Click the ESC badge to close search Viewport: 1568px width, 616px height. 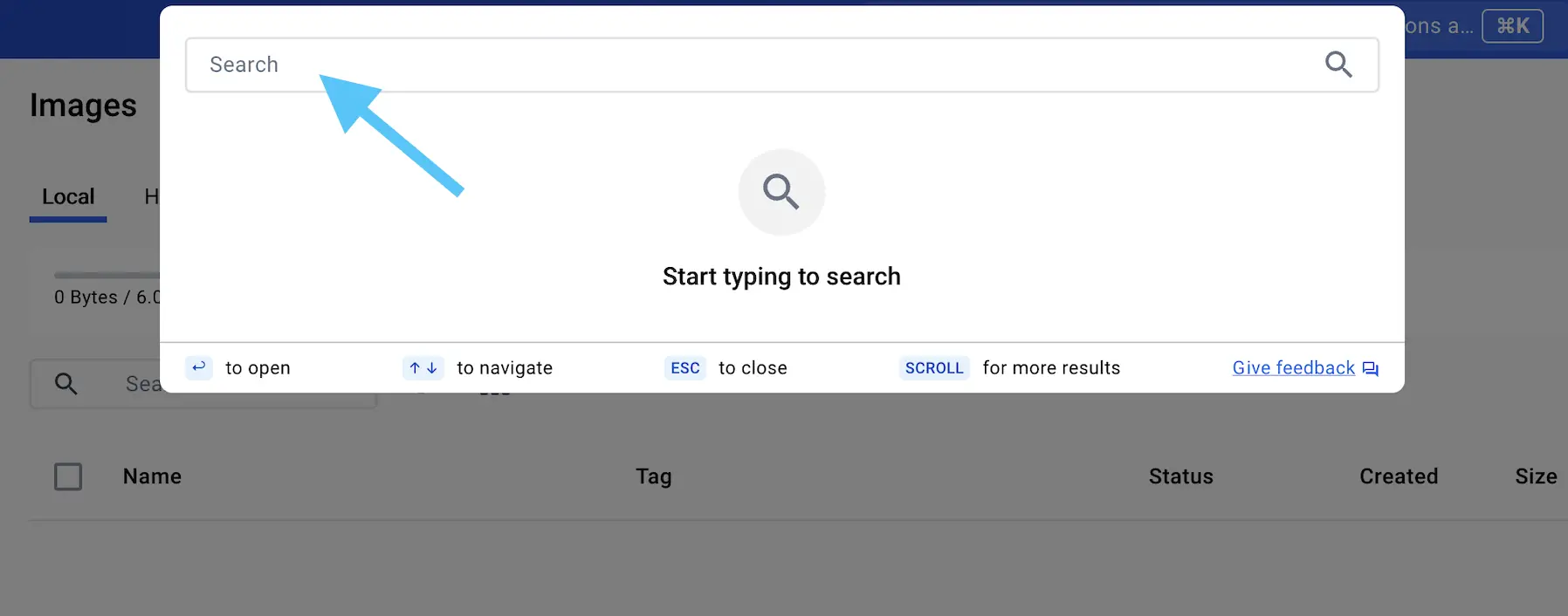pyautogui.click(x=684, y=367)
